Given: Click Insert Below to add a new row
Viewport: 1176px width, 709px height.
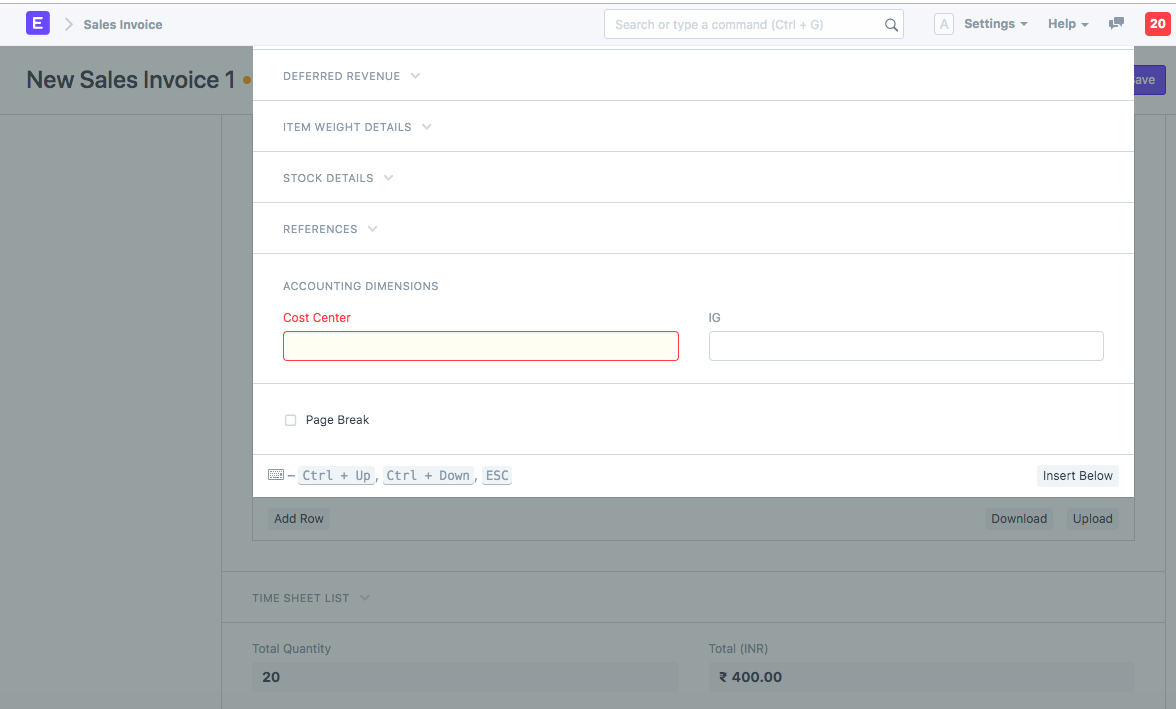Looking at the screenshot, I should (x=1077, y=475).
